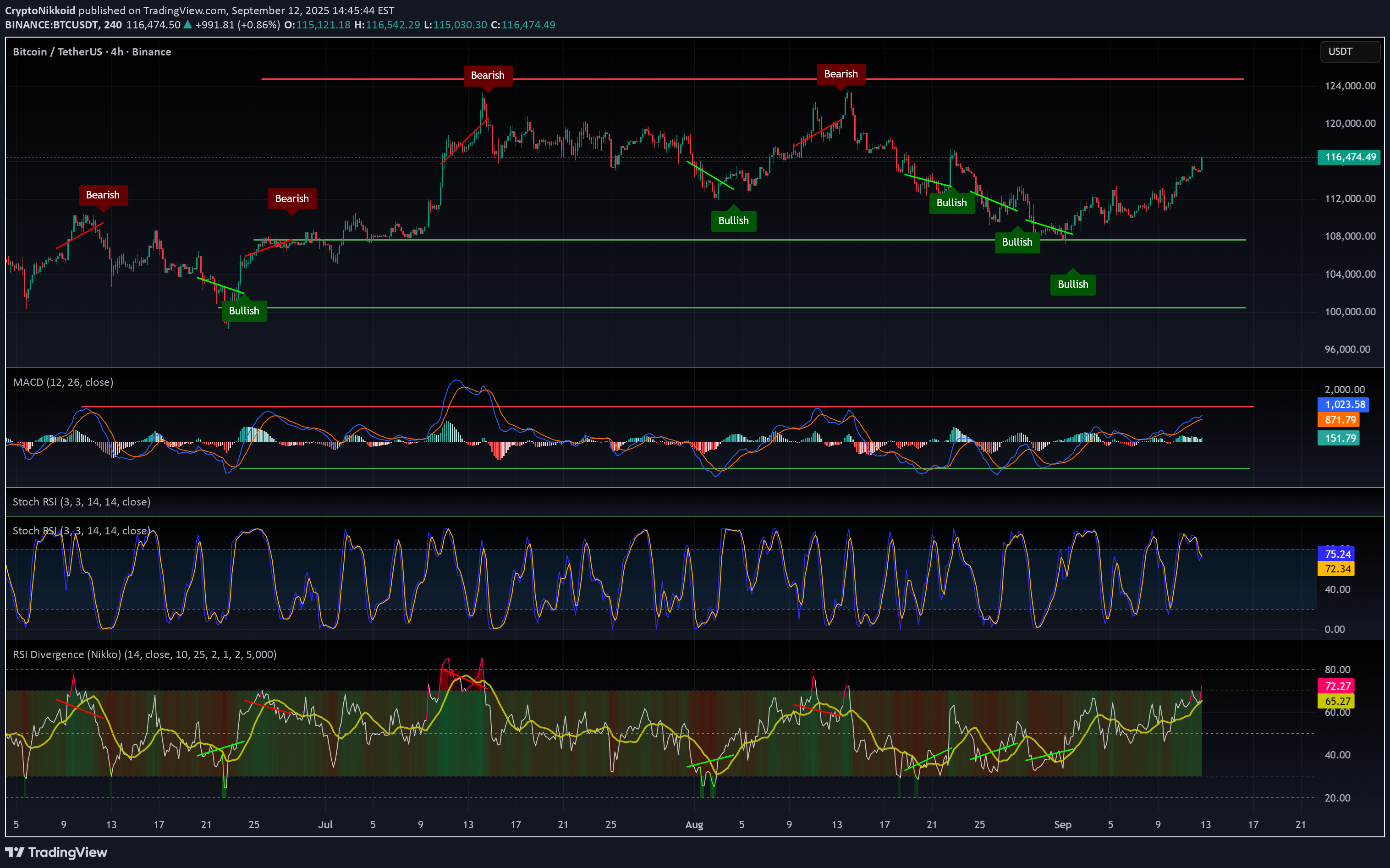Viewport: 1390px width, 868px height.
Task: Open the RSI Divergence (Nikko) indicator title
Action: [x=145, y=654]
